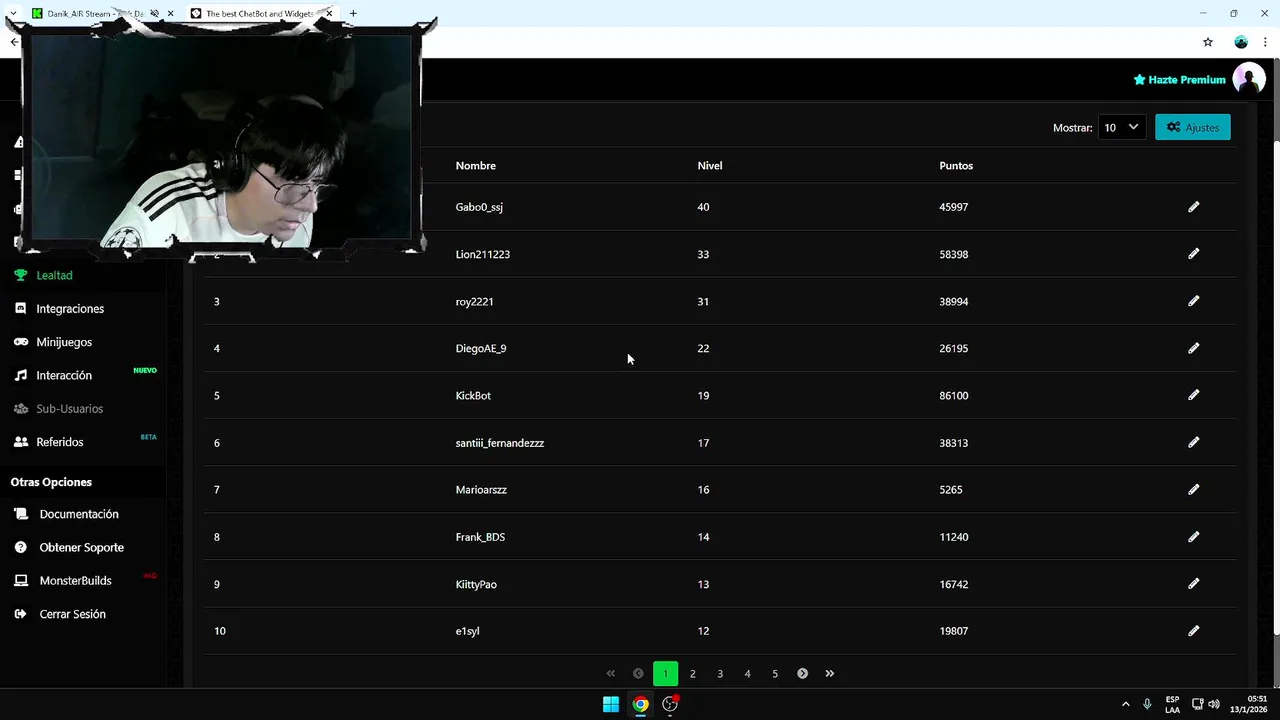
Task: Edit the roy2221 row with its pencil icon
Action: click(1193, 301)
